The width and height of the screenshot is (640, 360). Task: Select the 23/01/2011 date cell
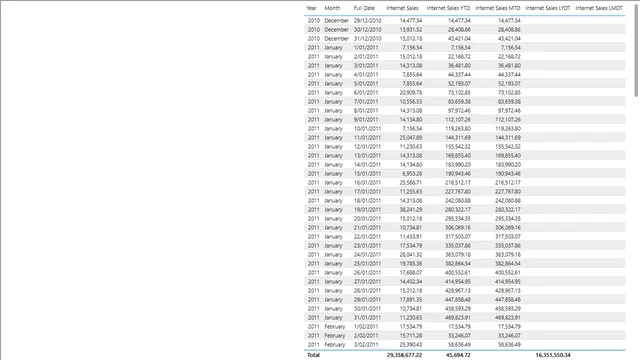click(367, 245)
